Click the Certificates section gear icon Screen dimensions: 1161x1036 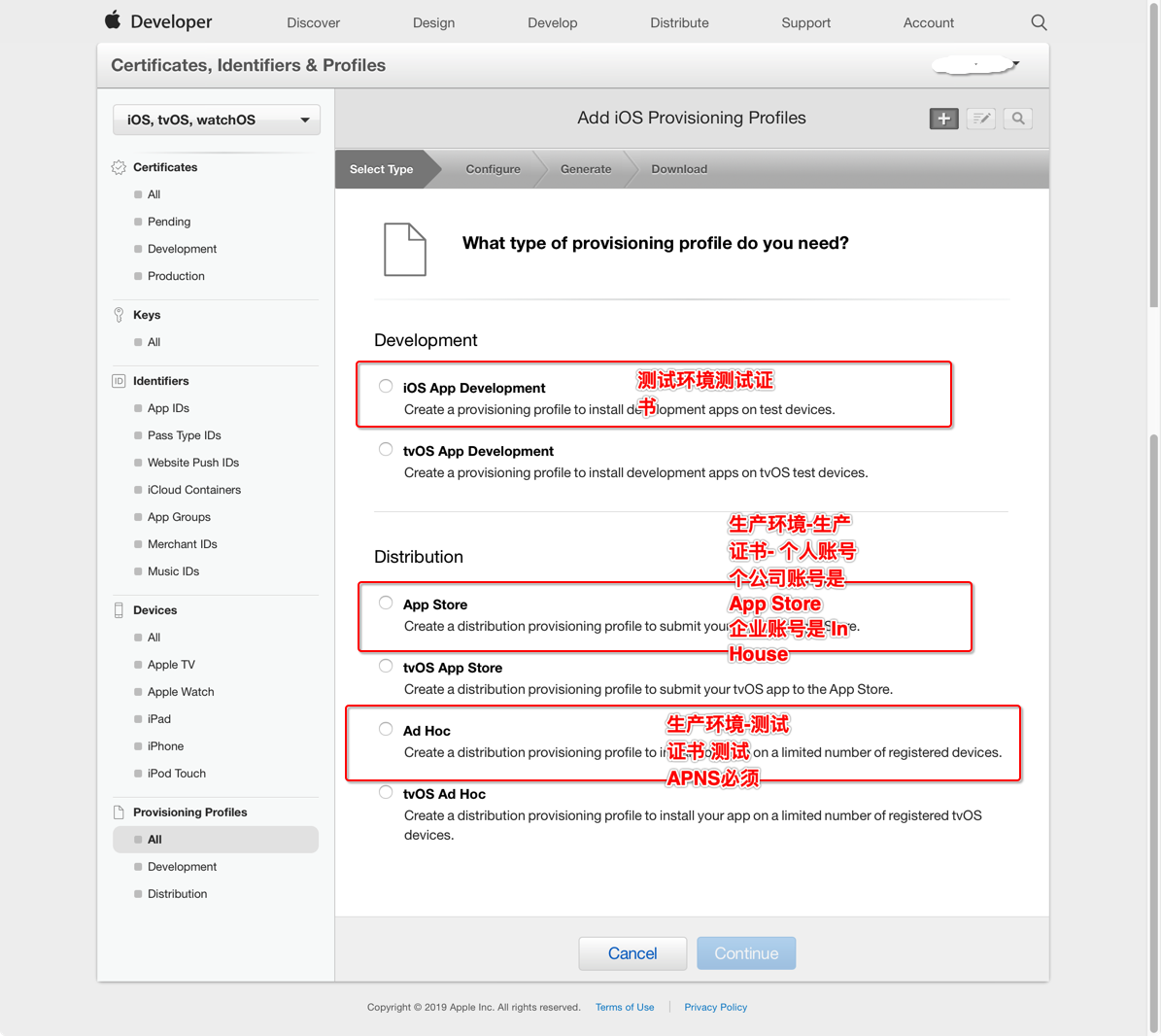pyautogui.click(x=119, y=167)
